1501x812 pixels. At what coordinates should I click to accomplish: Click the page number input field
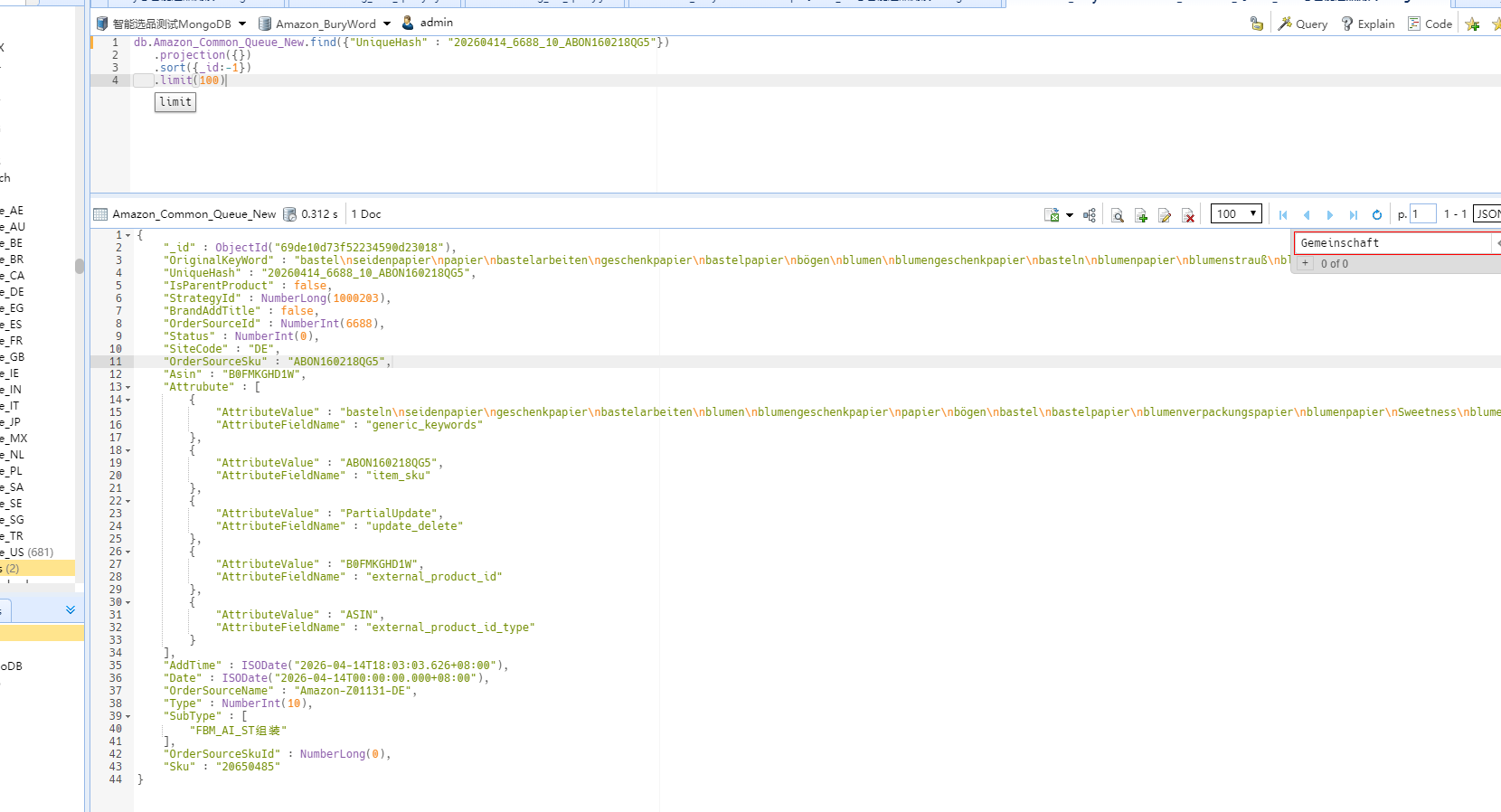tap(1422, 214)
